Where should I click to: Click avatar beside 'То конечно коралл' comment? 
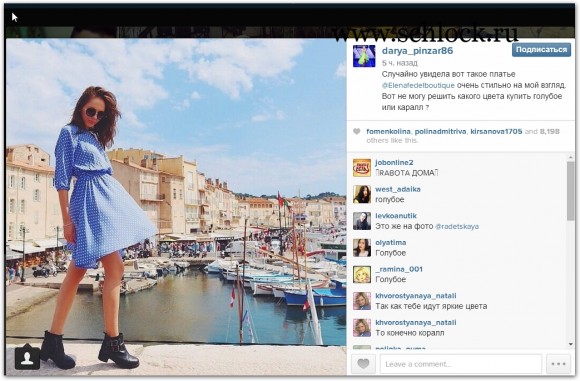[362, 328]
